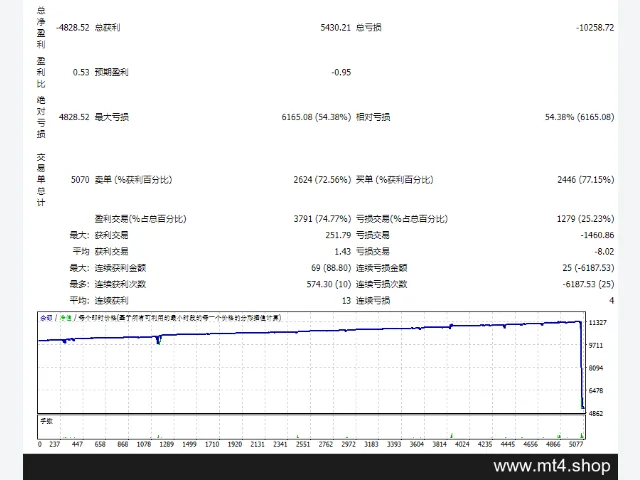Click the gross profit value 5430.21

pos(336,27)
